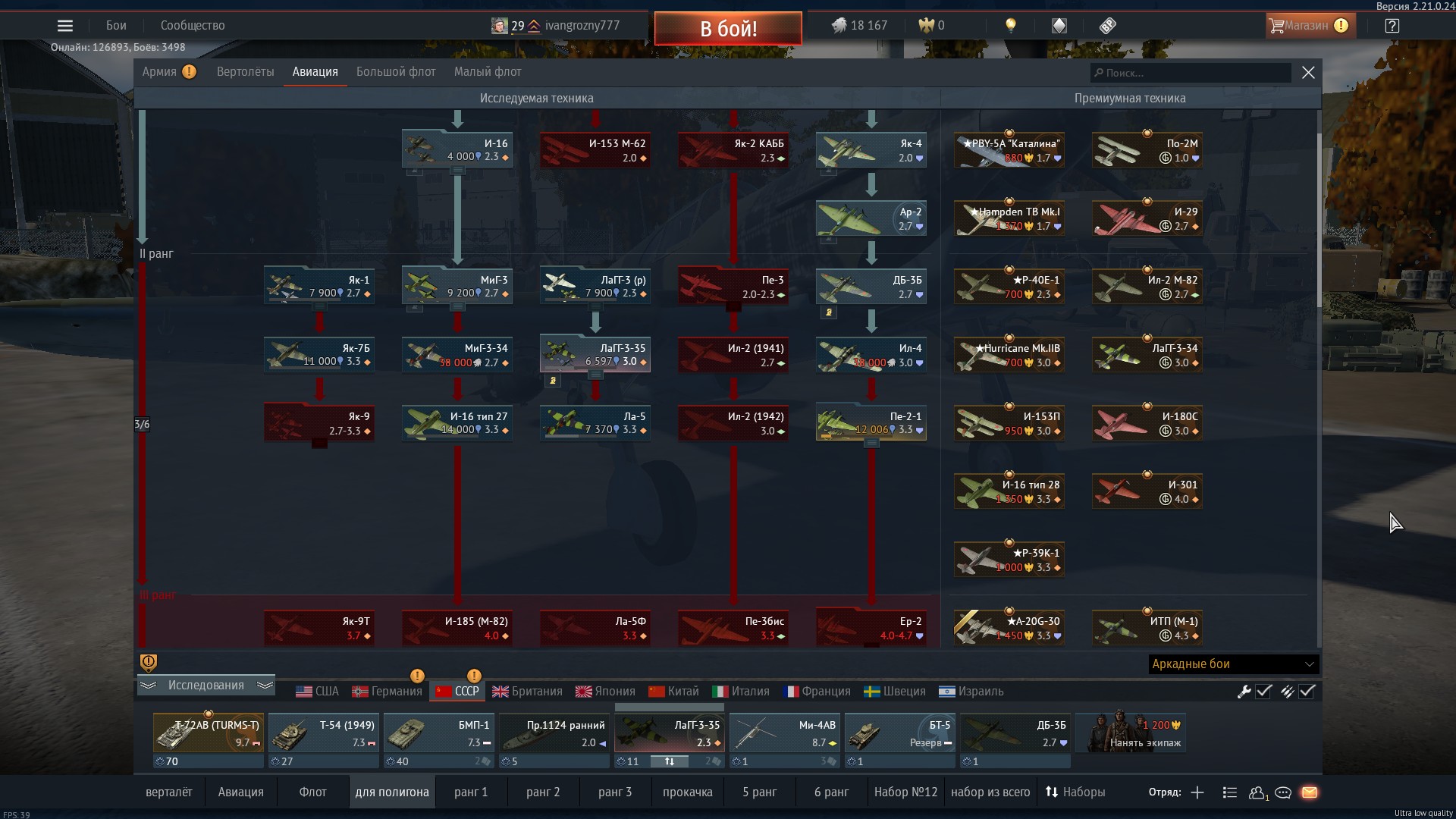Open the chat bubble icon
1456x819 pixels.
pos(1283,792)
